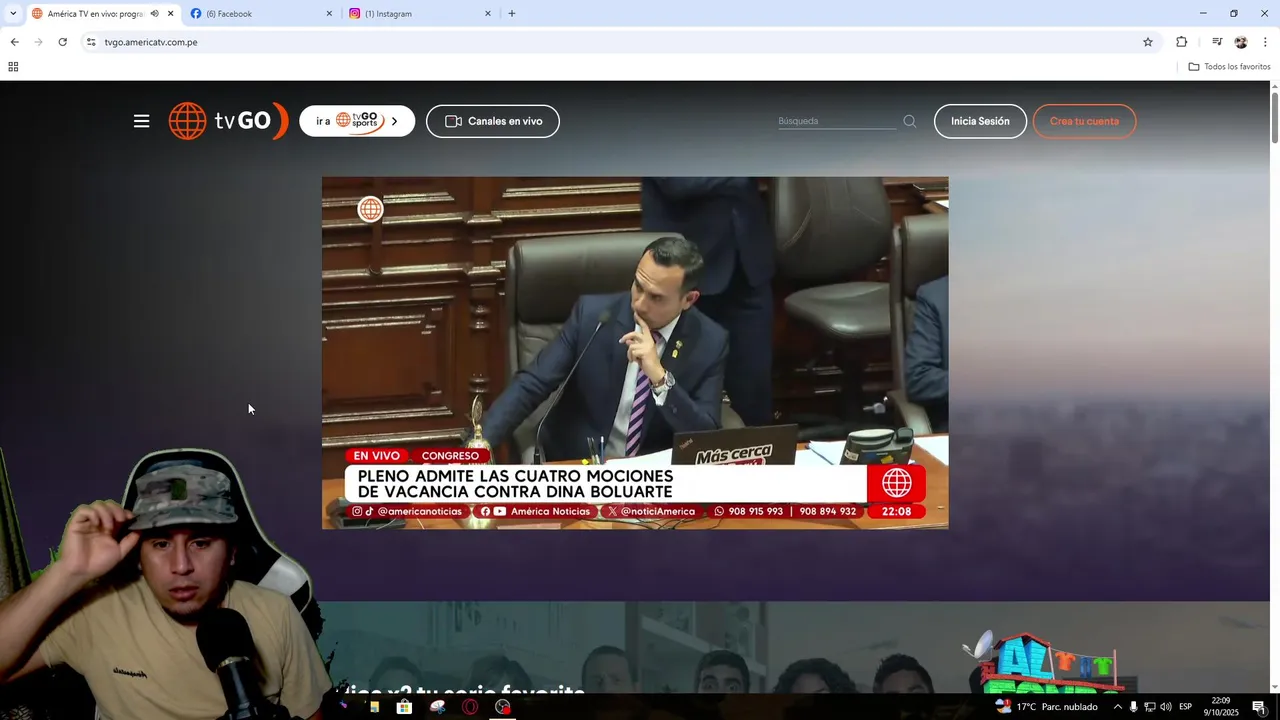Click the microphone tray icon
The width and height of the screenshot is (1280, 720).
click(x=1134, y=707)
